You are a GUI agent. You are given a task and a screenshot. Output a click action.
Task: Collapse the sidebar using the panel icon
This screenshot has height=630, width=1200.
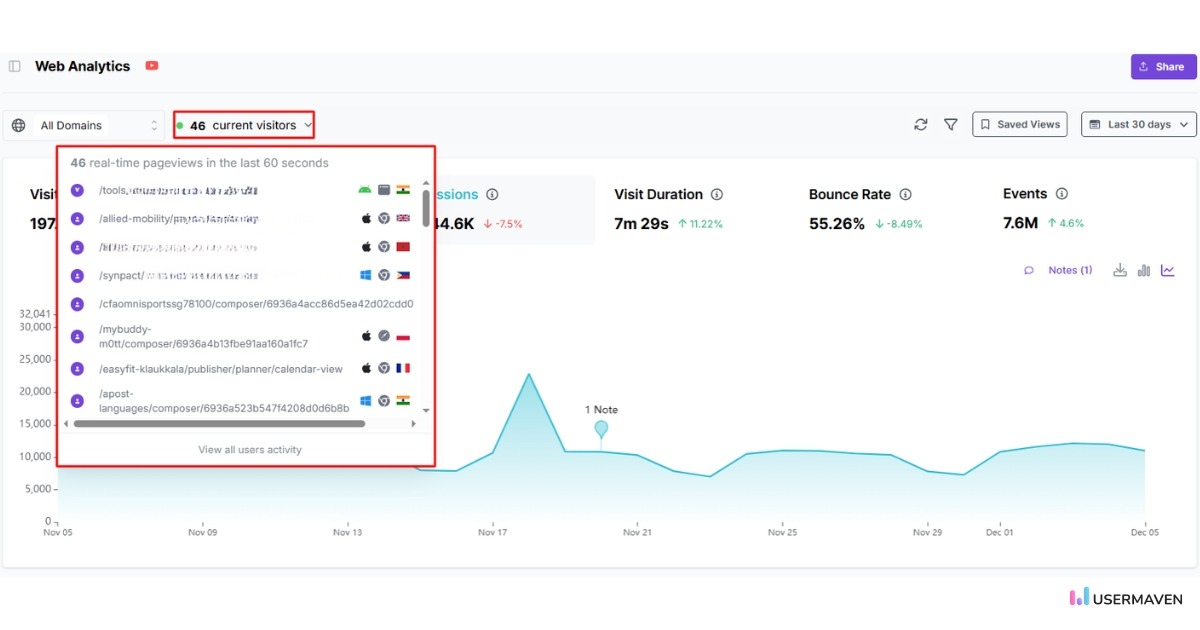[13, 65]
